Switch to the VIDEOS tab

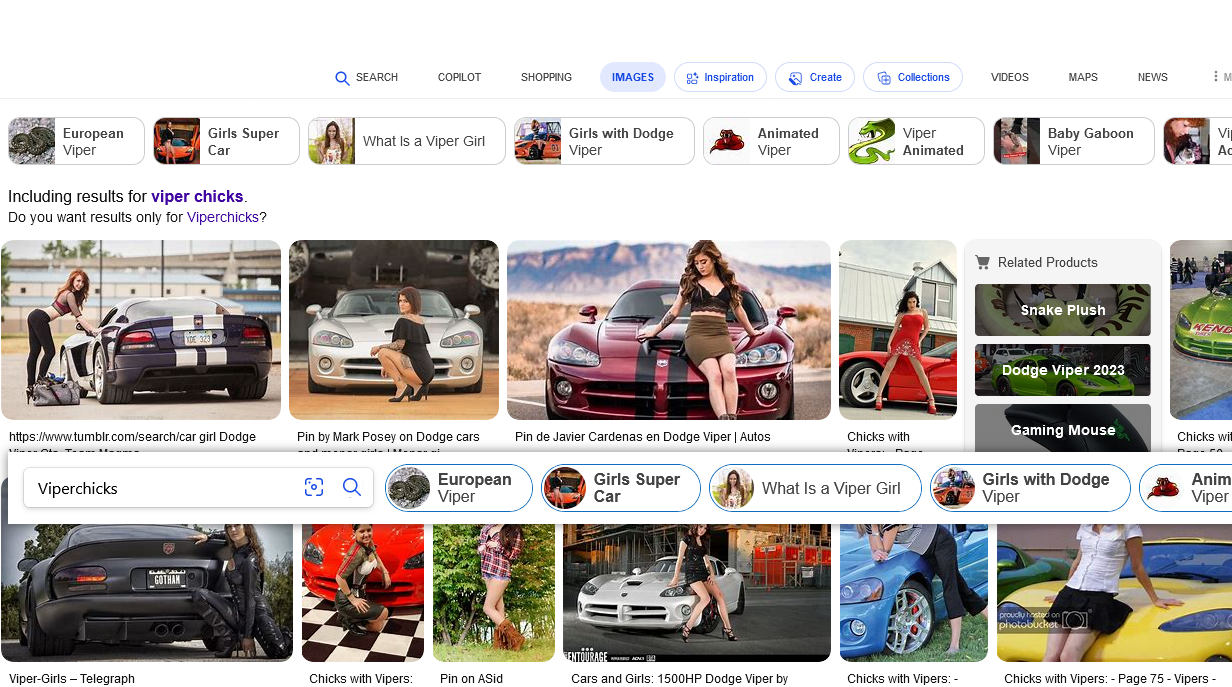tap(1009, 77)
